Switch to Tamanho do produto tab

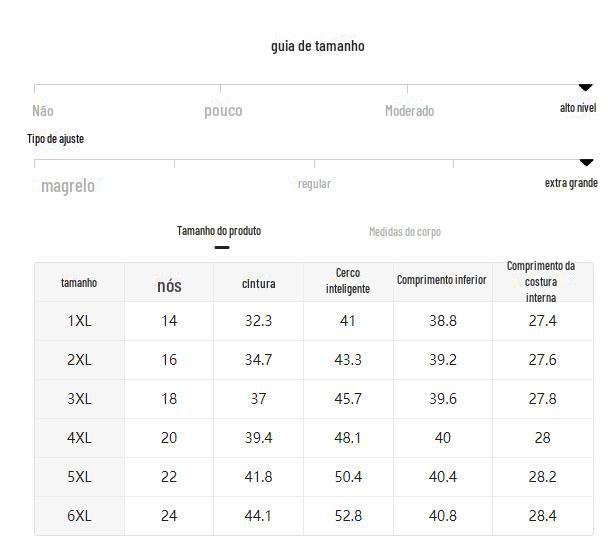point(219,231)
